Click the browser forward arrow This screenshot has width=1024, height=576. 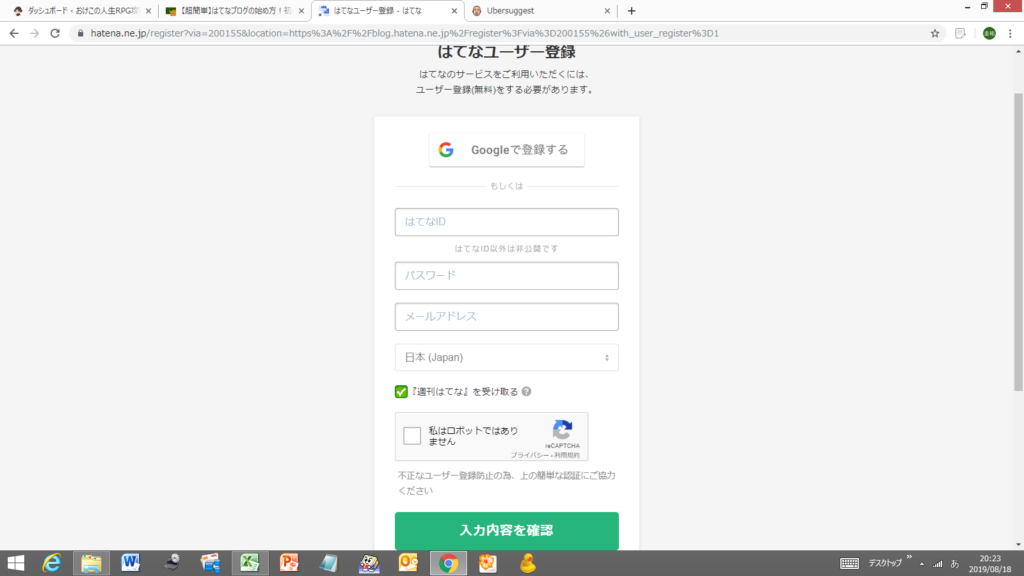tap(35, 33)
